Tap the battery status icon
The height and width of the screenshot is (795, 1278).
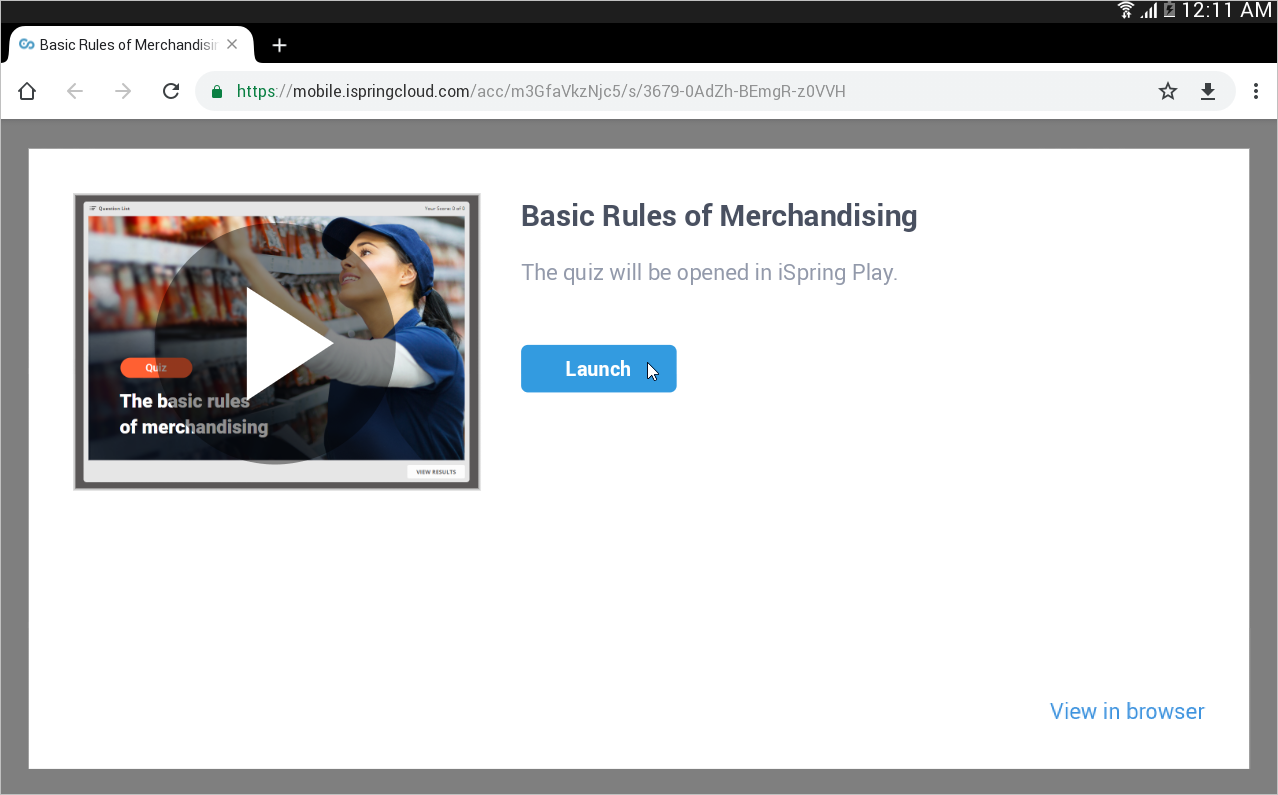tap(1168, 10)
